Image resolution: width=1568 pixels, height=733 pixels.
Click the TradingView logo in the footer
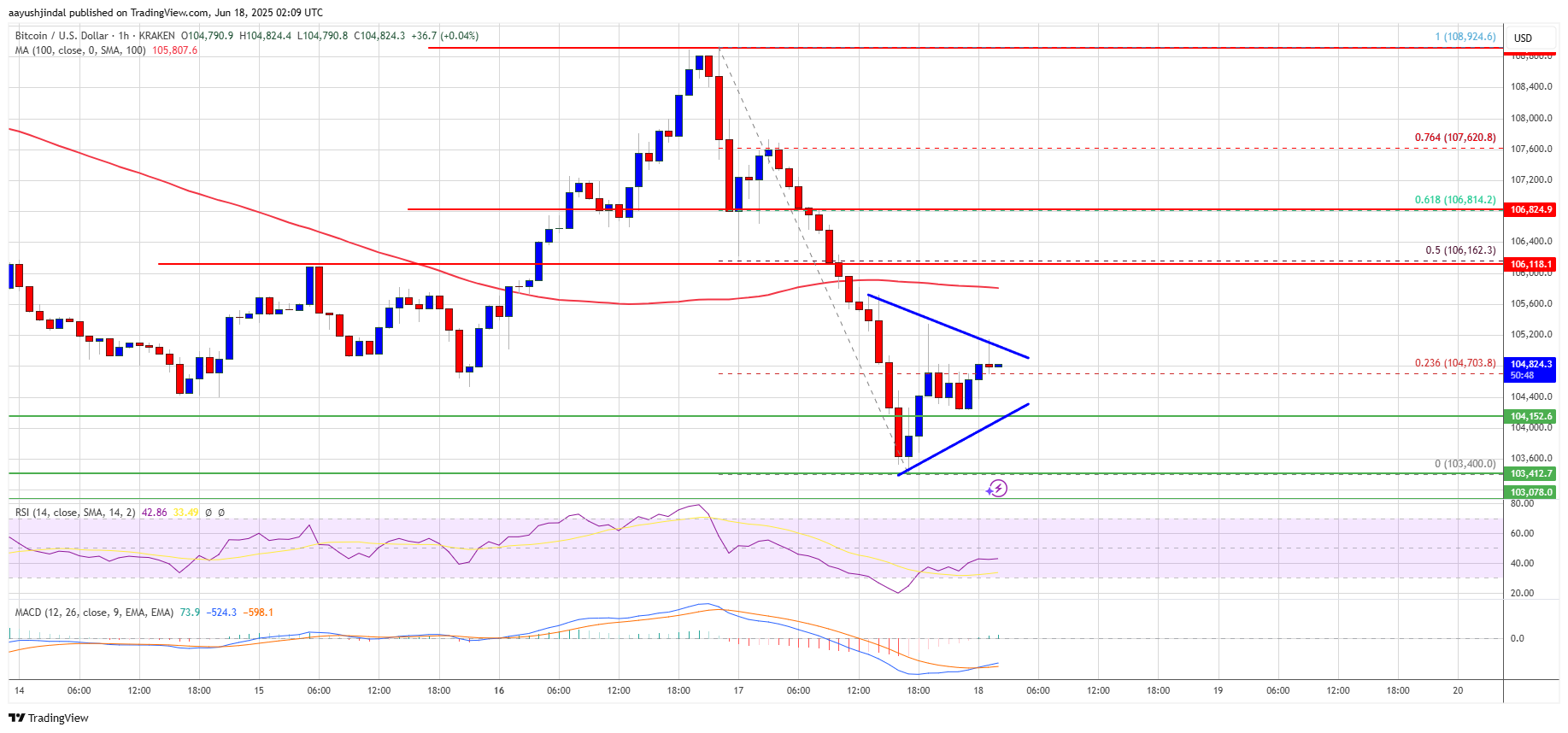coord(49,718)
